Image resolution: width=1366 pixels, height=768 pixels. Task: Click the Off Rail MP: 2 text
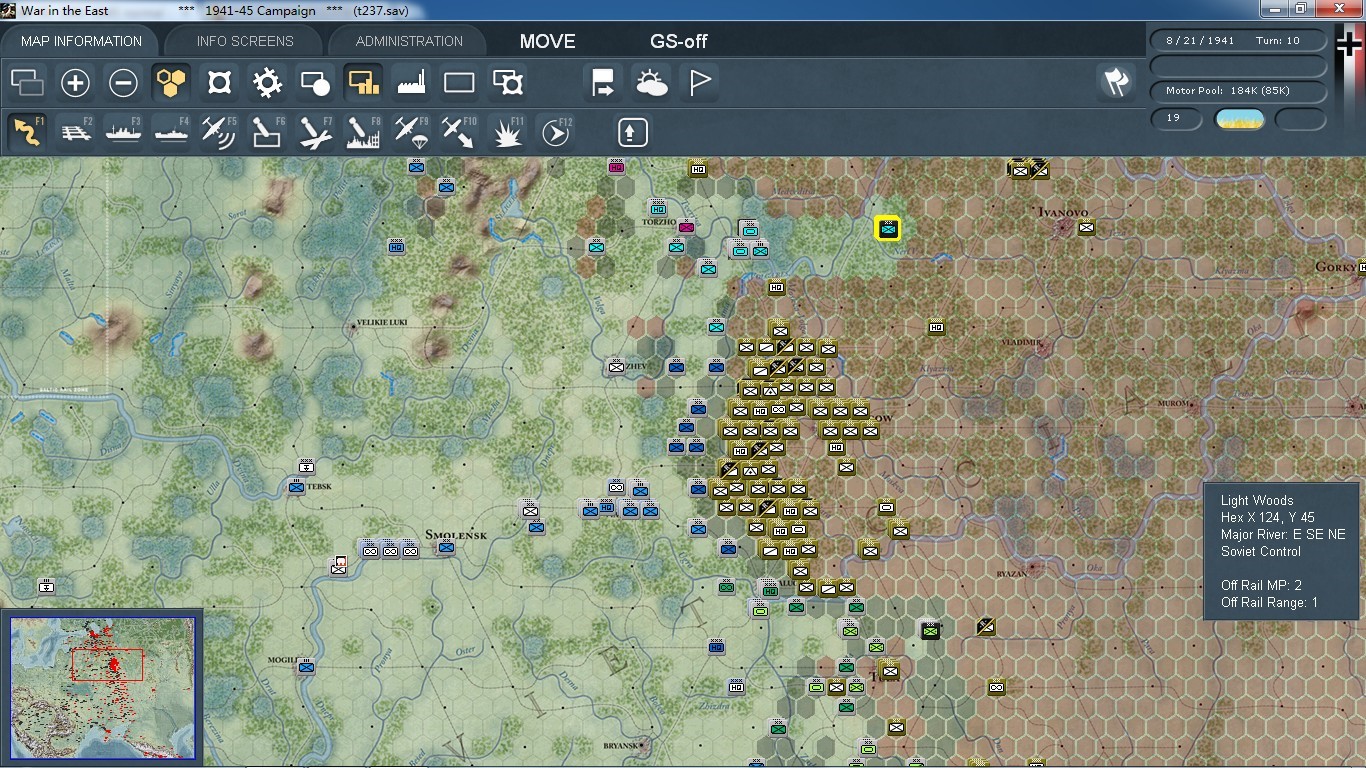[x=1261, y=585]
